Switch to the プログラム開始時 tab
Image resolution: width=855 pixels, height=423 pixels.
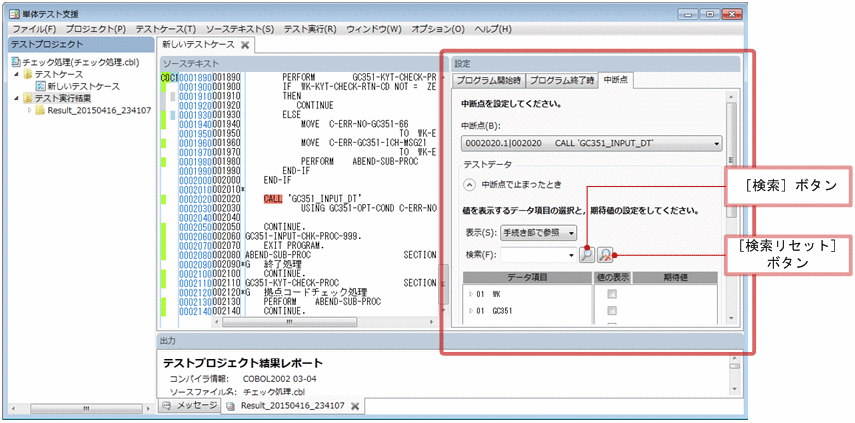[x=488, y=81]
